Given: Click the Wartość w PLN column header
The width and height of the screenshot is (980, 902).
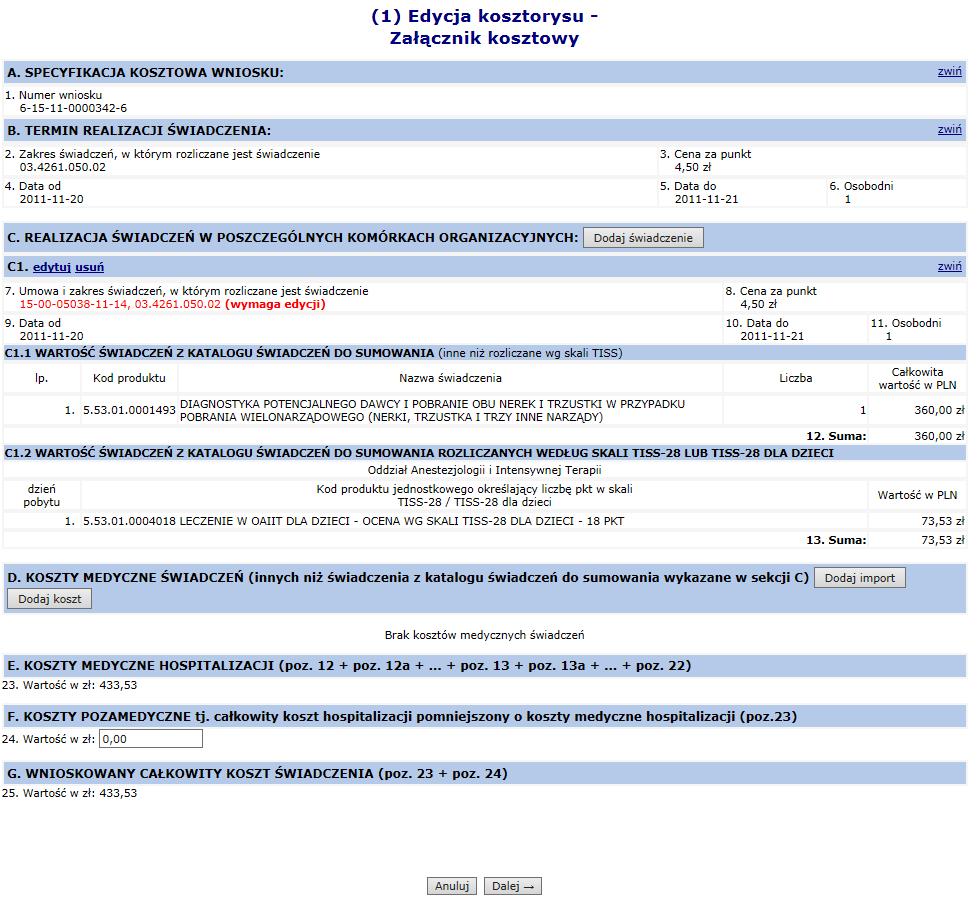Looking at the screenshot, I should [x=918, y=495].
